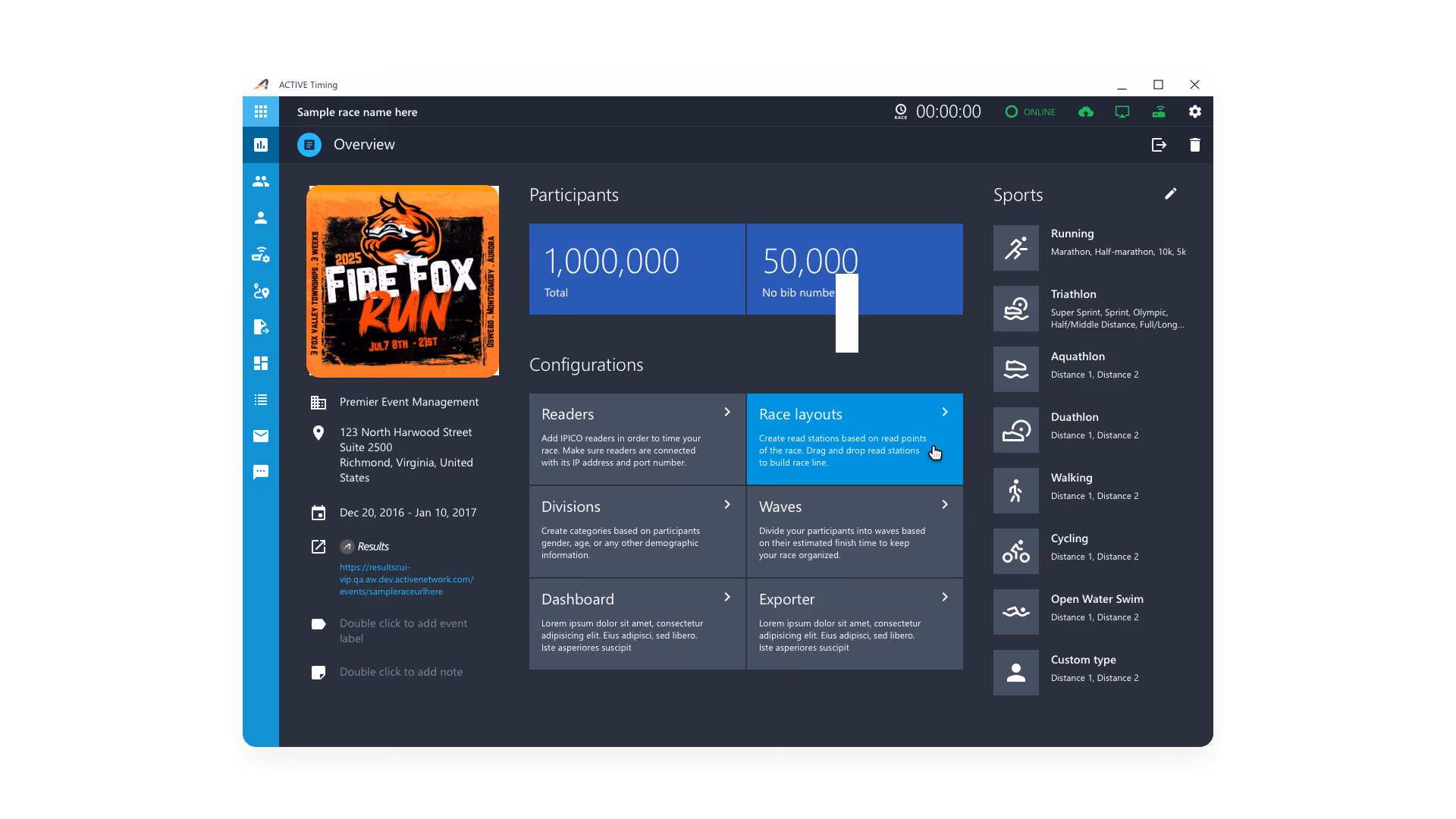Maximize the ACTIVE Timing window
1456x819 pixels.
click(x=1158, y=85)
